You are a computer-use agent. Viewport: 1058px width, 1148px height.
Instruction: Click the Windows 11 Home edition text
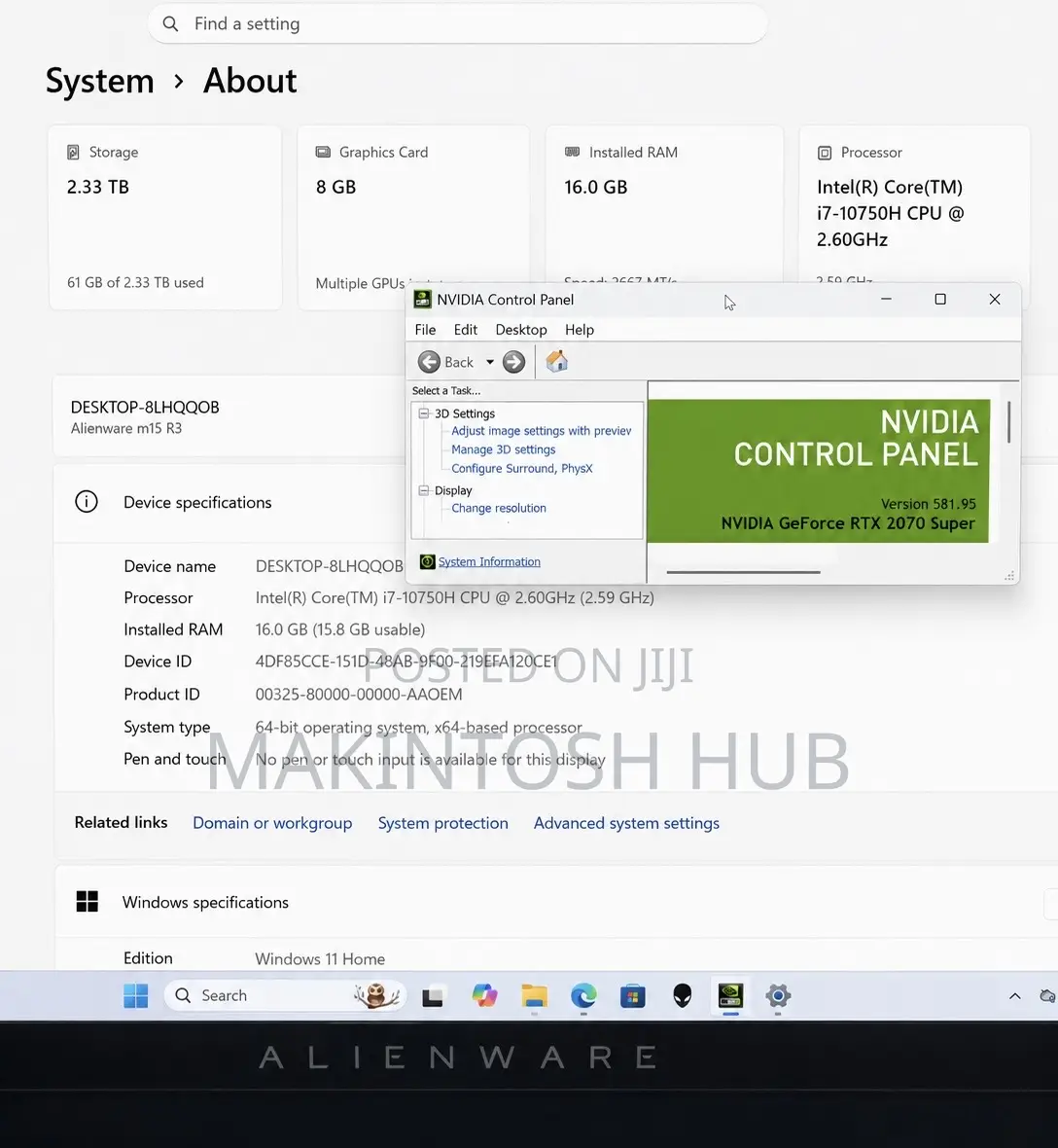[320, 958]
